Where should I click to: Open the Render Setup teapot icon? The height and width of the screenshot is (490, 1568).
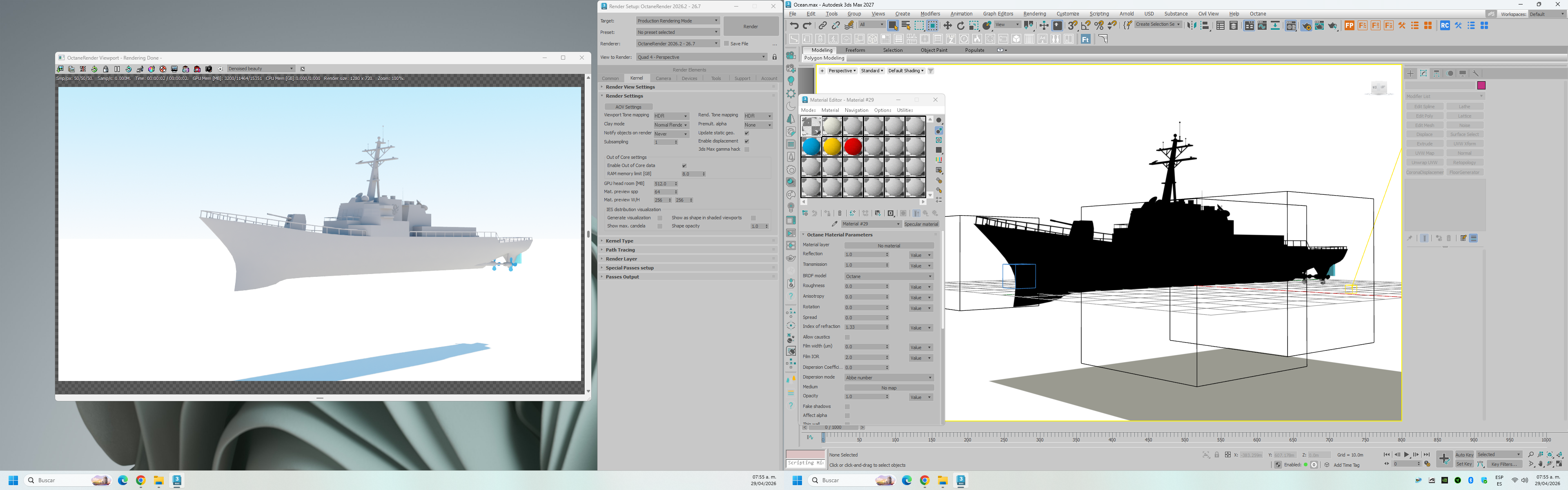tap(1306, 26)
